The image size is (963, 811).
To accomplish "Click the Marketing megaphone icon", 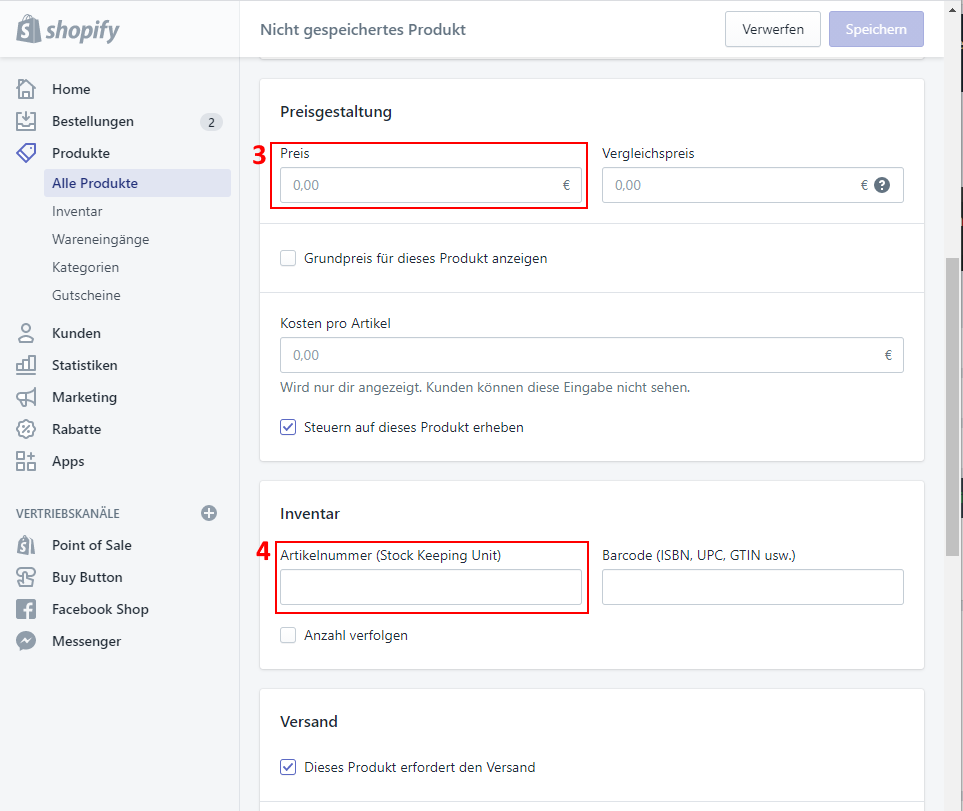I will [x=26, y=397].
